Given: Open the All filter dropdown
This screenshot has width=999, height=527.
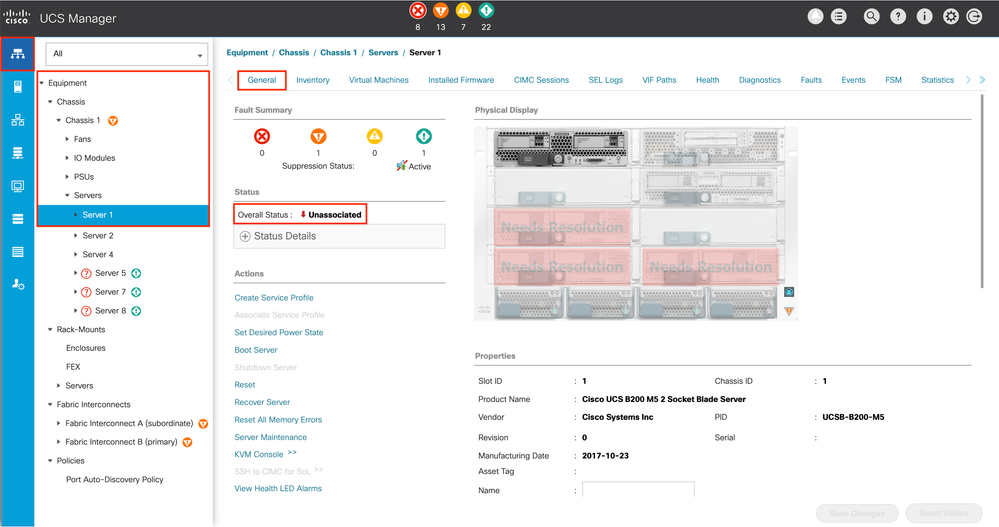Looking at the screenshot, I should click(x=127, y=54).
